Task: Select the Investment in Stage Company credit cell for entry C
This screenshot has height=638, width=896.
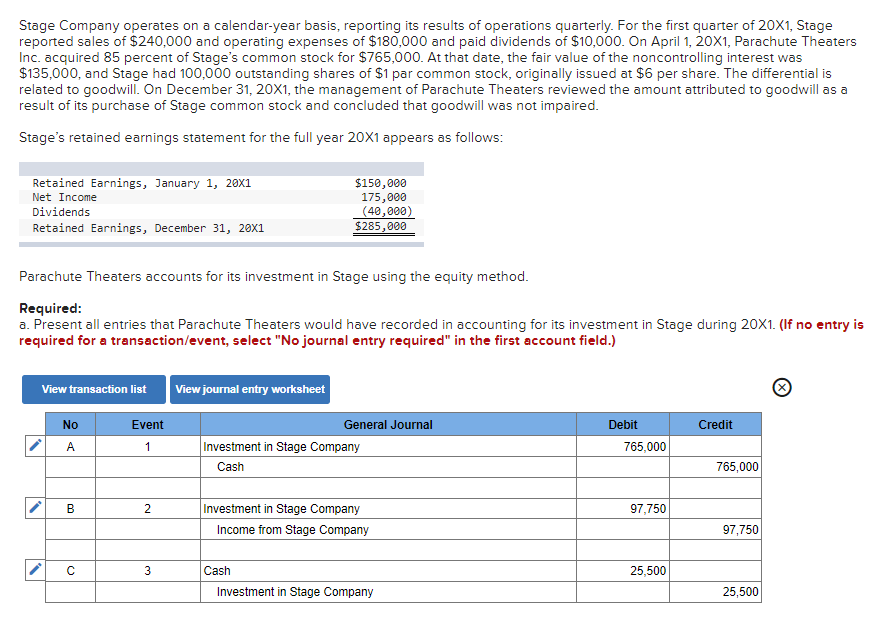Action: [388, 592]
